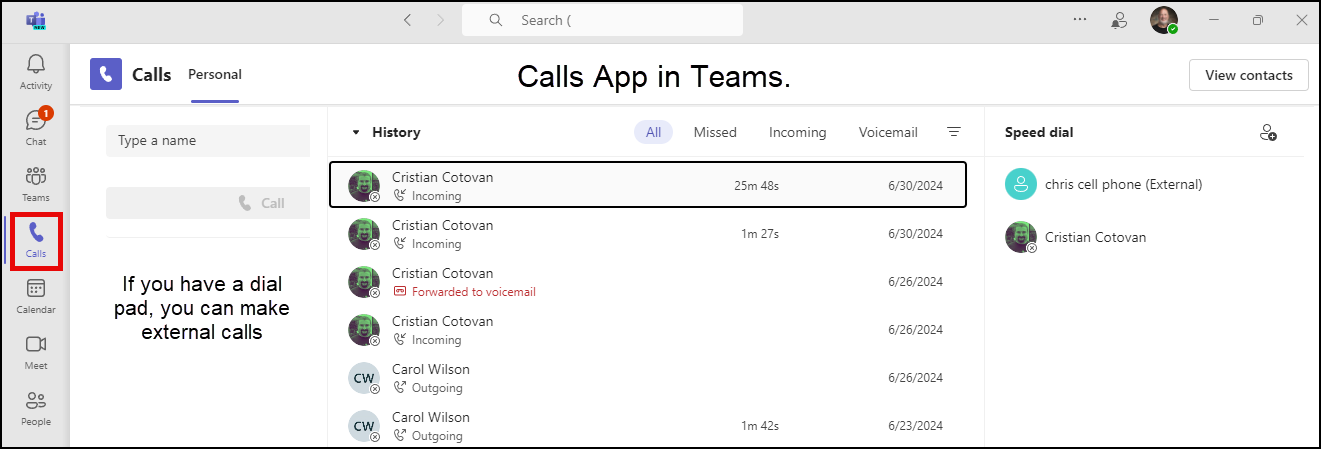
Task: Open the Teams section in sidebar
Action: click(36, 184)
